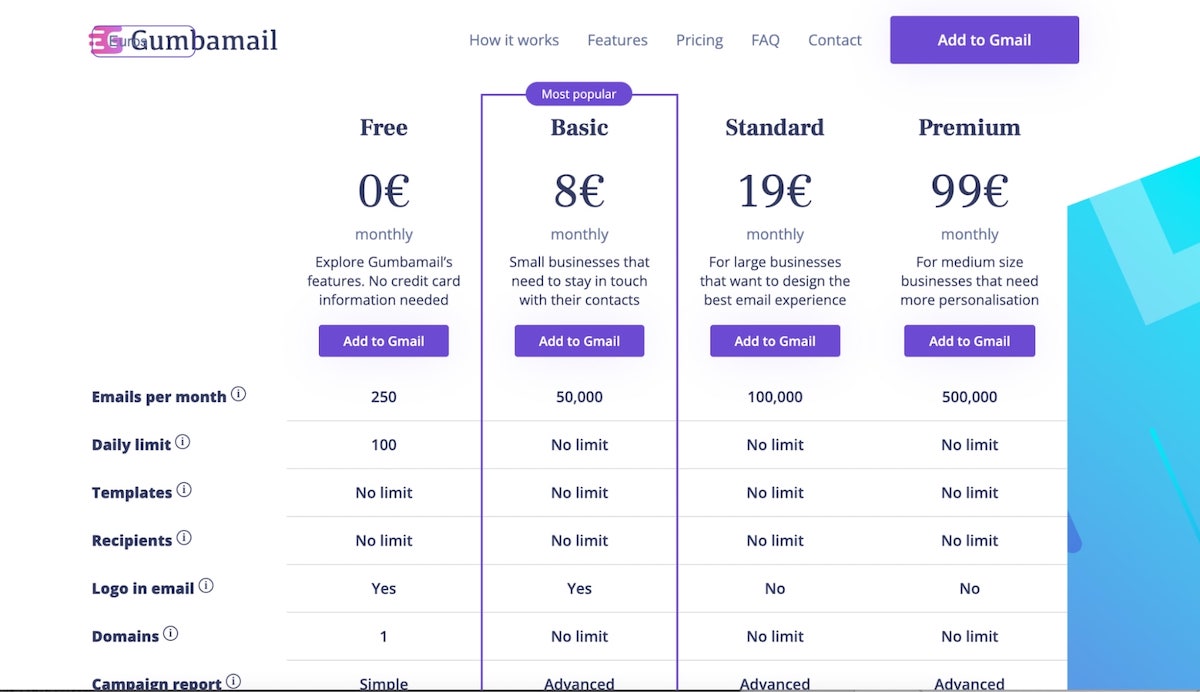This screenshot has height=692, width=1200.
Task: Click the Gumbamail logo icon
Action: (105, 41)
